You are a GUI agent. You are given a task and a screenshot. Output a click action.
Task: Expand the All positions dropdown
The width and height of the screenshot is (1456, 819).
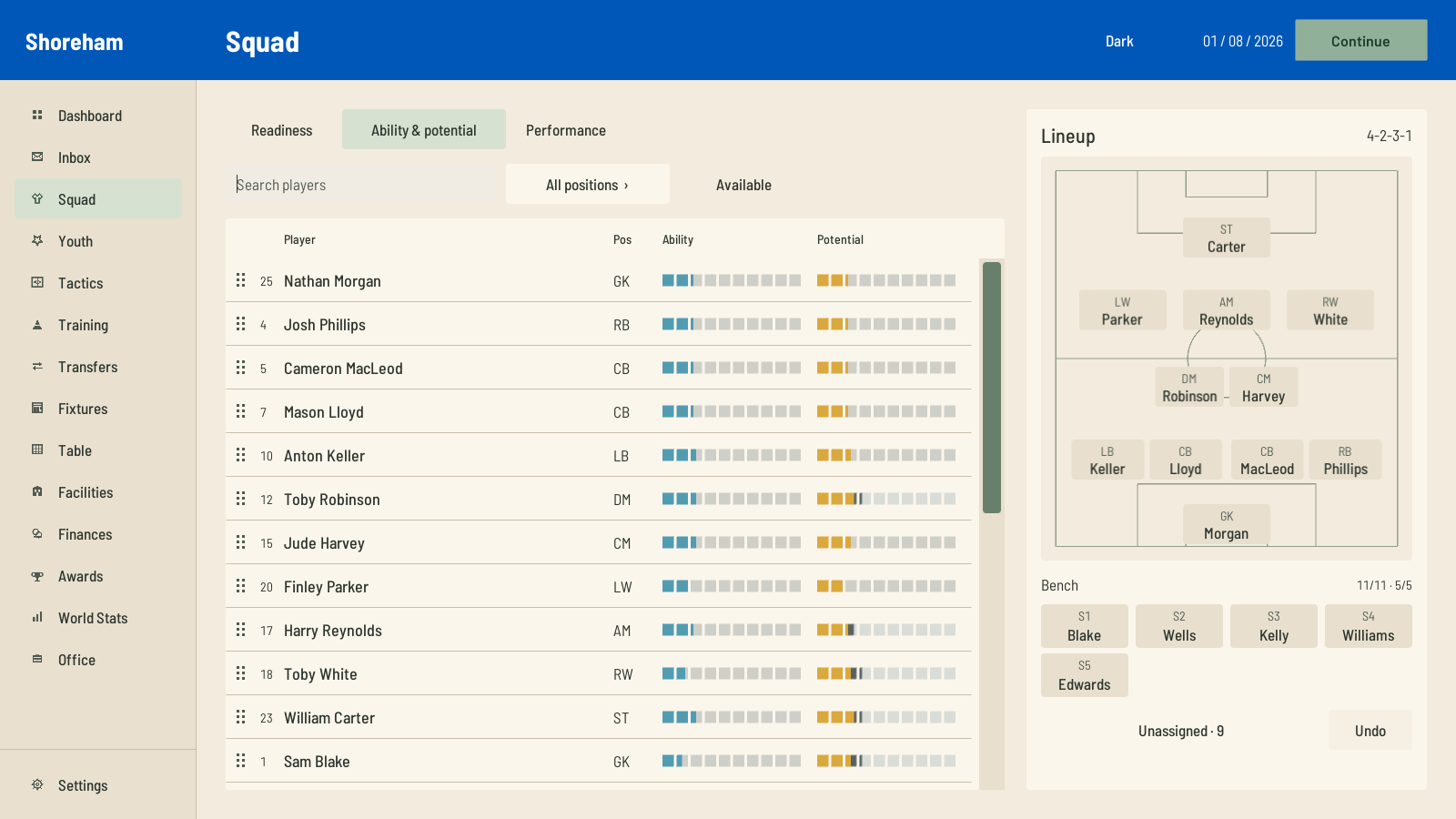tap(588, 185)
